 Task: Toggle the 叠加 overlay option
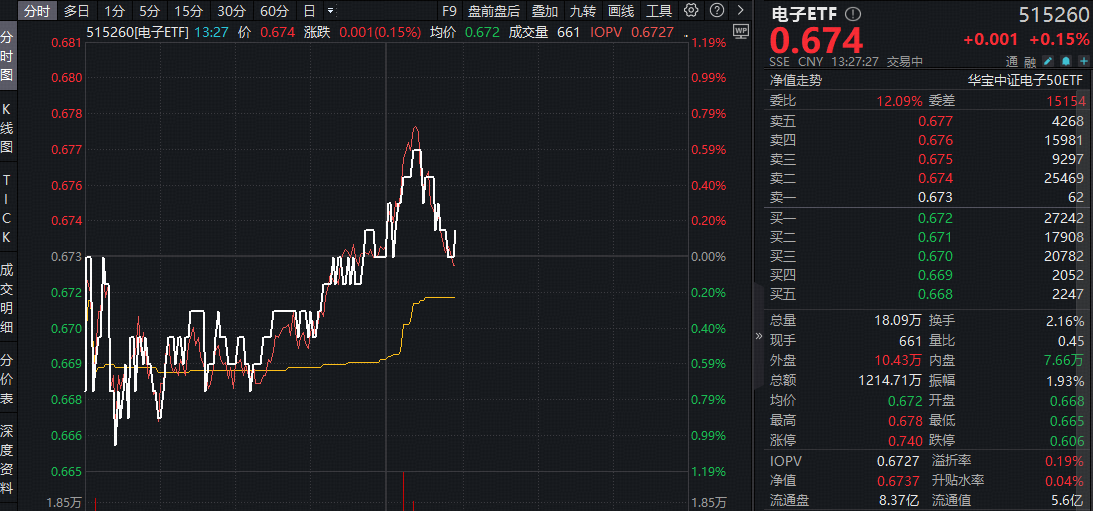[545, 11]
